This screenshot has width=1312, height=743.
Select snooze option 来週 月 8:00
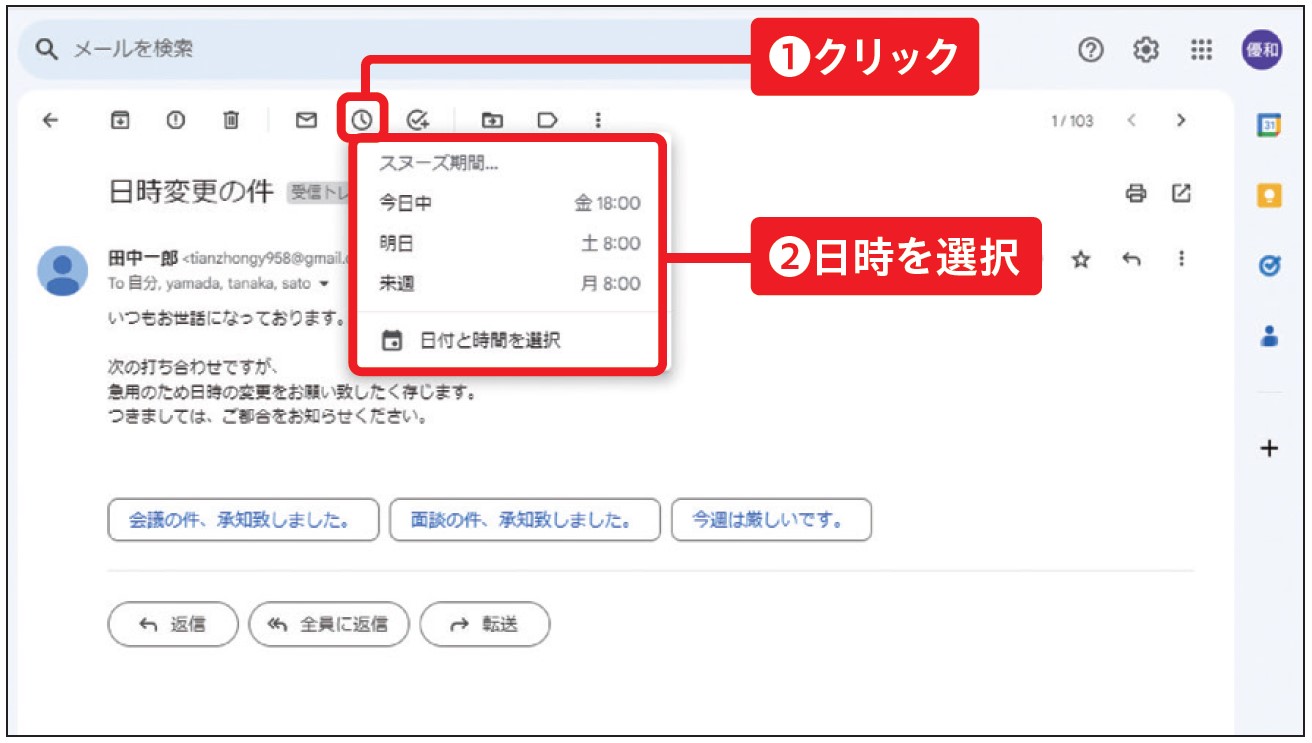point(509,284)
